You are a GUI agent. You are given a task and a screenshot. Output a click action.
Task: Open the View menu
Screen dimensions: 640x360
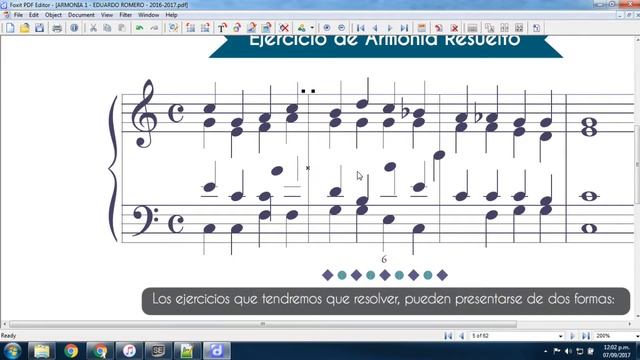[107, 15]
